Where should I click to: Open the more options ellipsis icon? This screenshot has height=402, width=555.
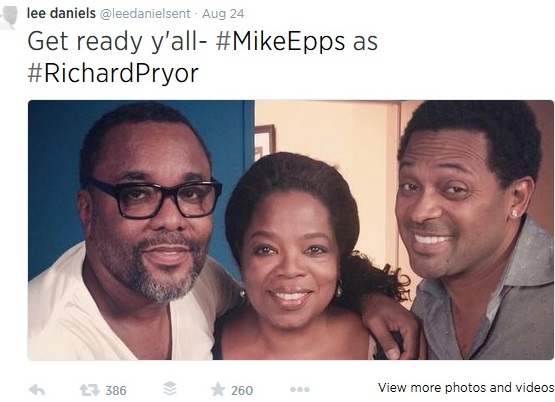tap(300, 390)
